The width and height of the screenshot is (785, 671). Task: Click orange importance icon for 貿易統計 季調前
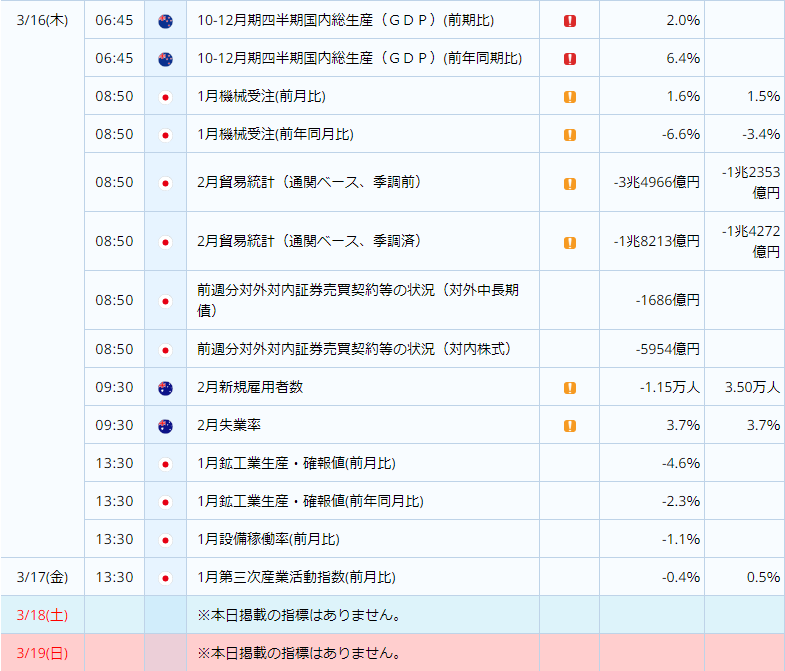point(570,183)
